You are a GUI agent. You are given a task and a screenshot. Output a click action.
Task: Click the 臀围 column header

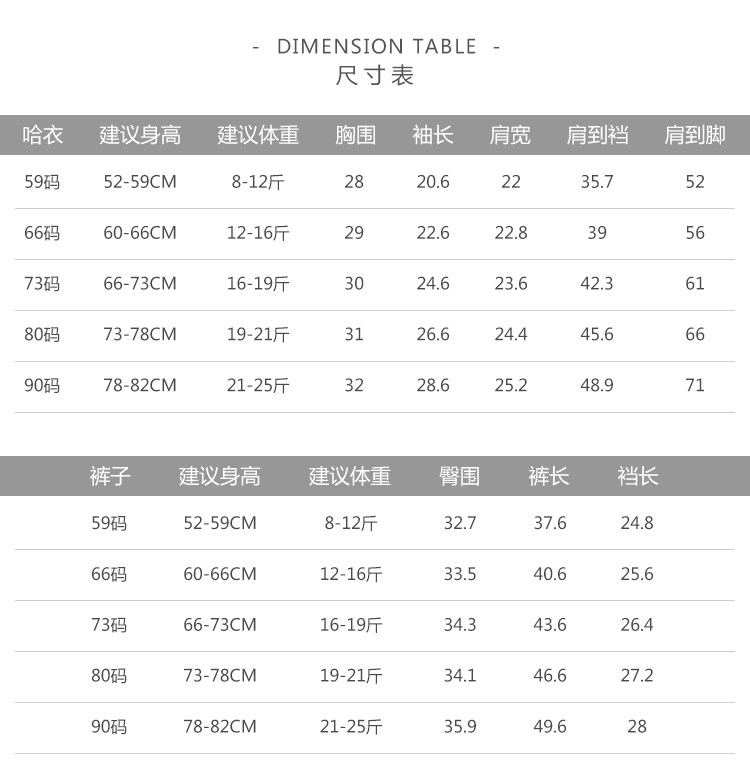(460, 476)
